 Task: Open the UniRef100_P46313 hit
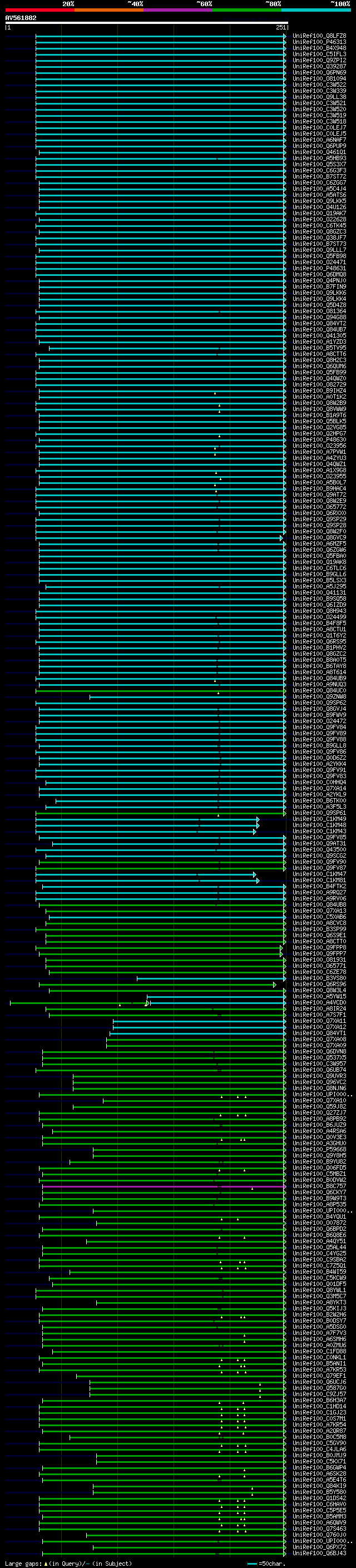pyautogui.click(x=319, y=42)
